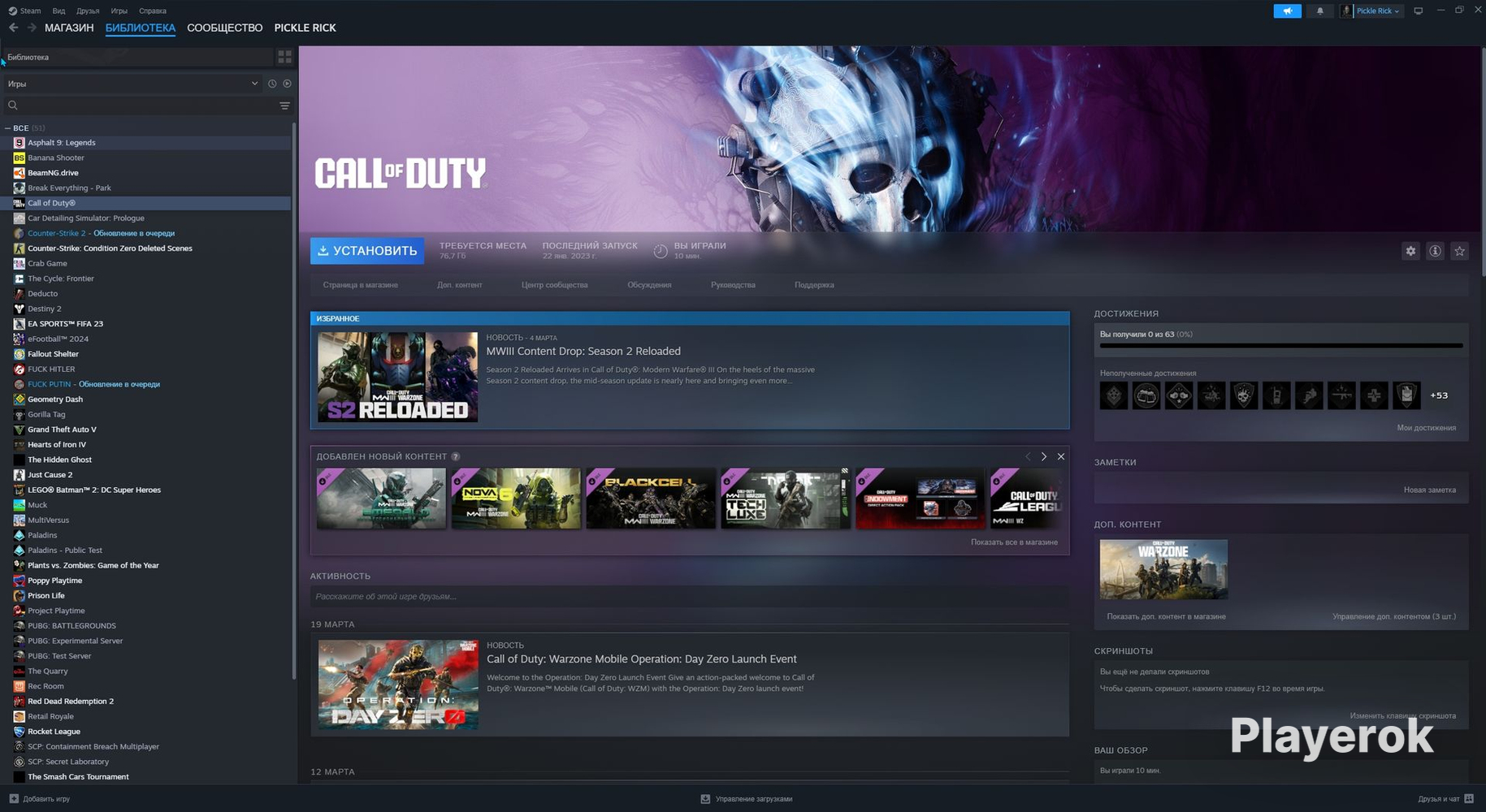Open the PICKLE RICK profile tab

pos(305,28)
